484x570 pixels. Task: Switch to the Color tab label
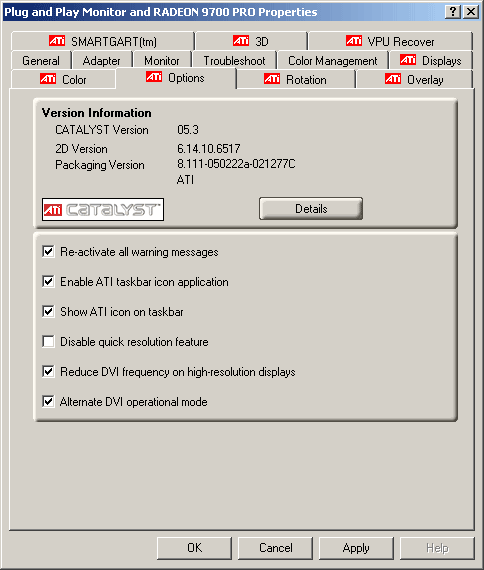click(74, 80)
